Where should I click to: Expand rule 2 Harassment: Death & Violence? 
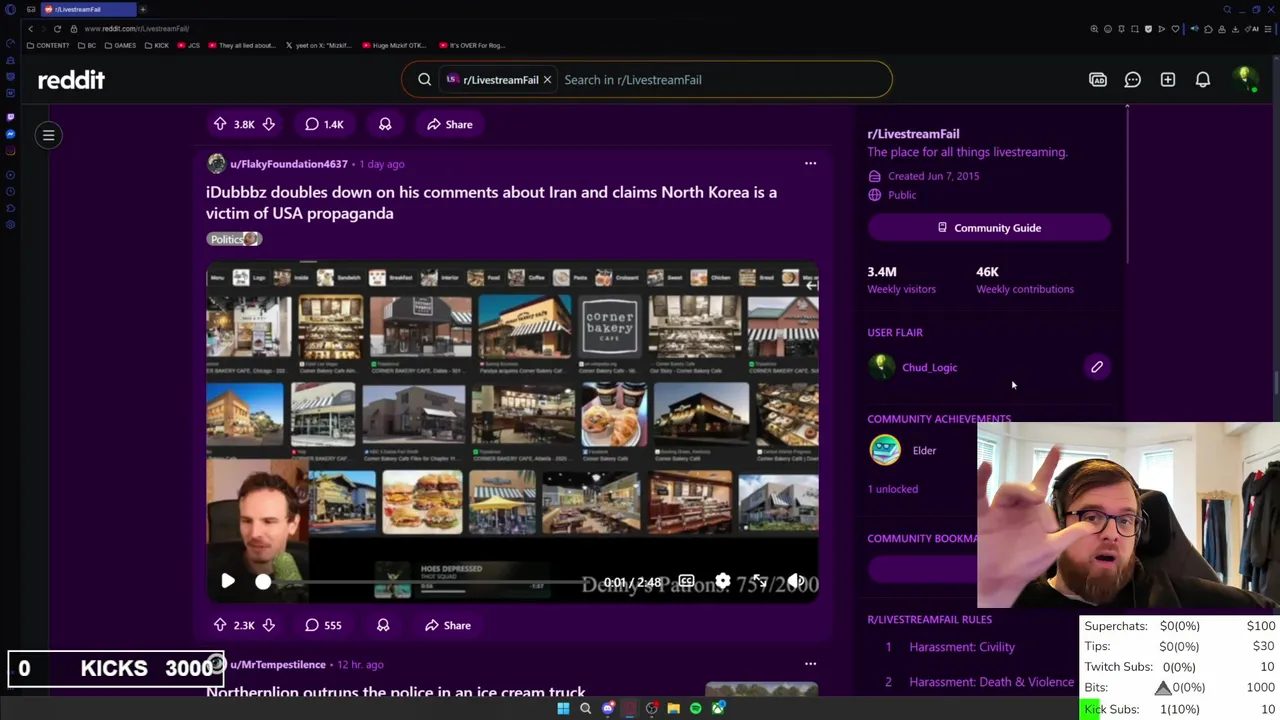click(991, 682)
